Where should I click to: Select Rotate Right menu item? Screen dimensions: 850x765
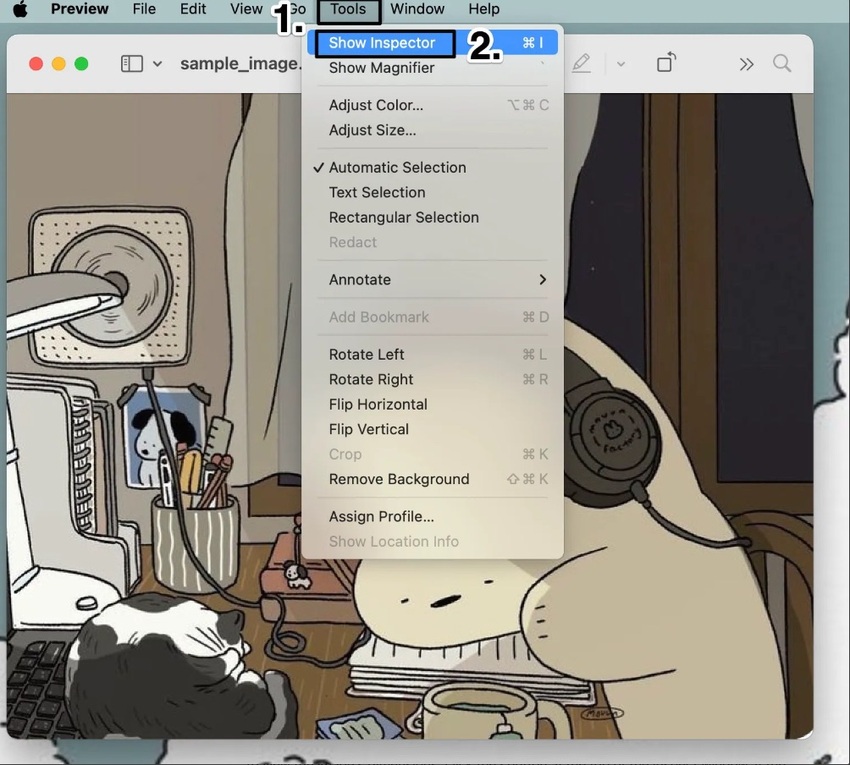tap(433, 380)
